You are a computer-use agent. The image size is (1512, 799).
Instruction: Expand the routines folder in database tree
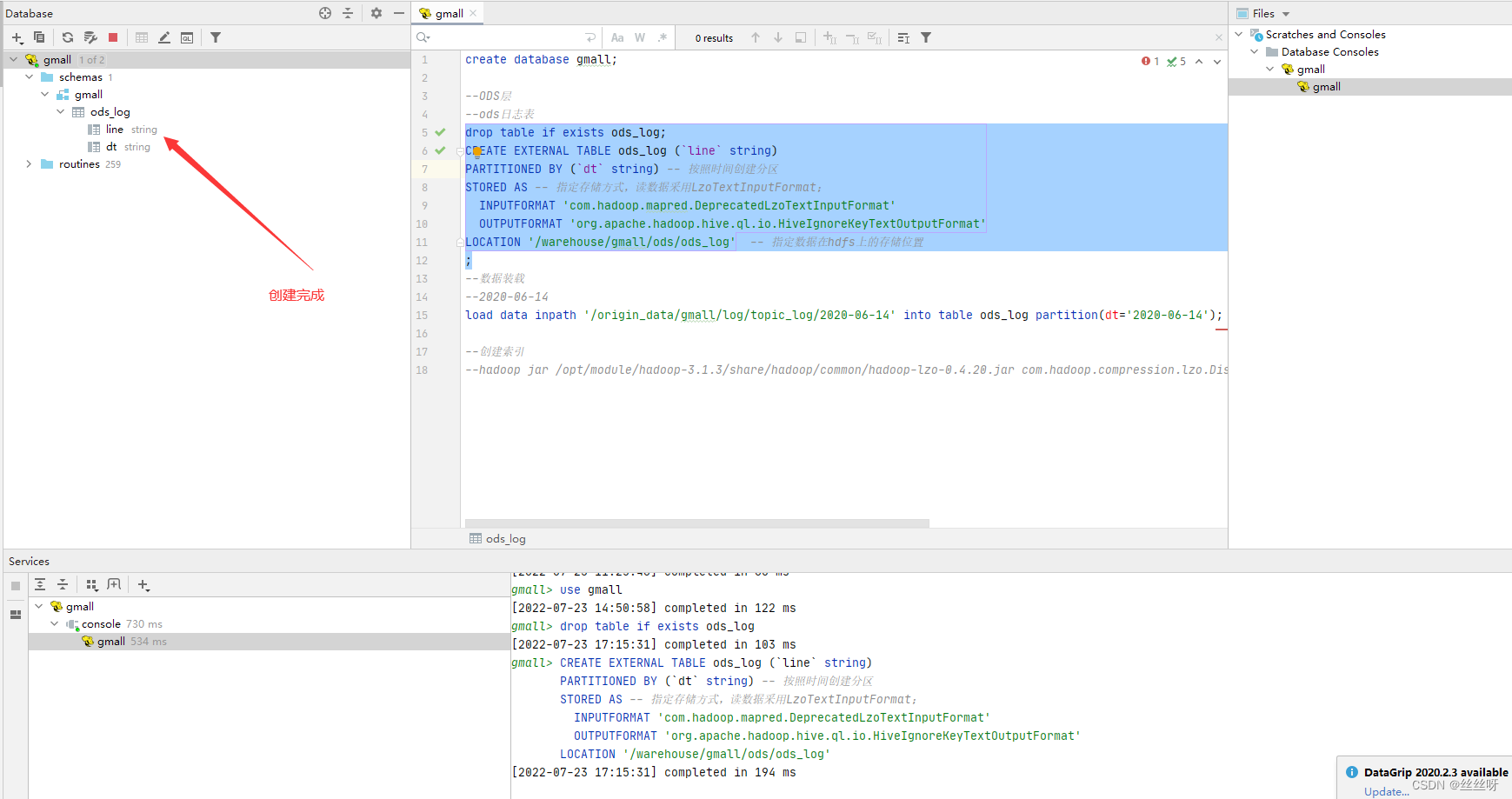(x=29, y=164)
